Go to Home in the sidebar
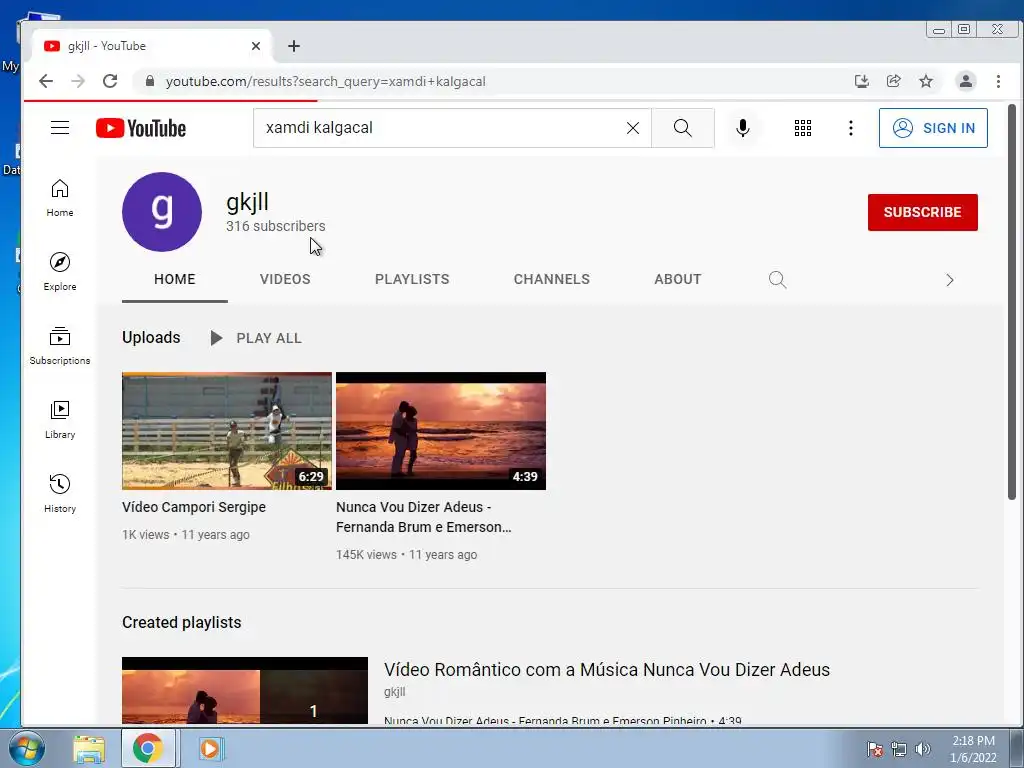 60,198
